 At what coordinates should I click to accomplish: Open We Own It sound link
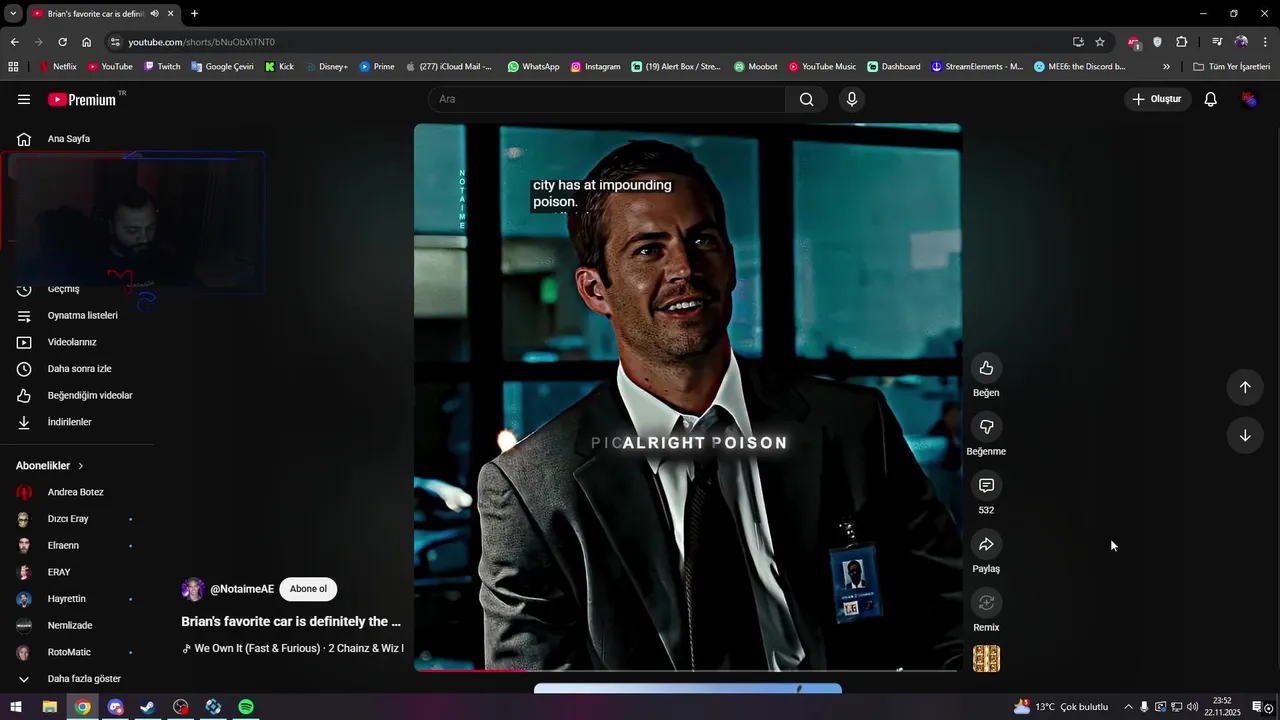coord(293,648)
